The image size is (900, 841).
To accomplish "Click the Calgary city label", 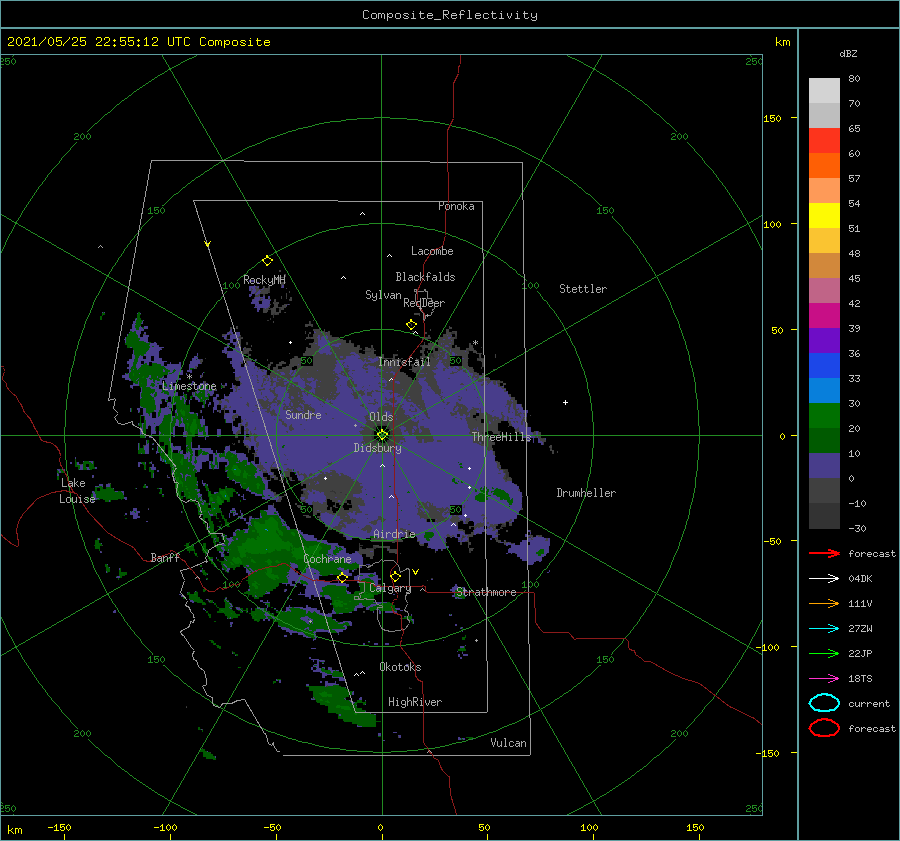I will pyautogui.click(x=390, y=588).
